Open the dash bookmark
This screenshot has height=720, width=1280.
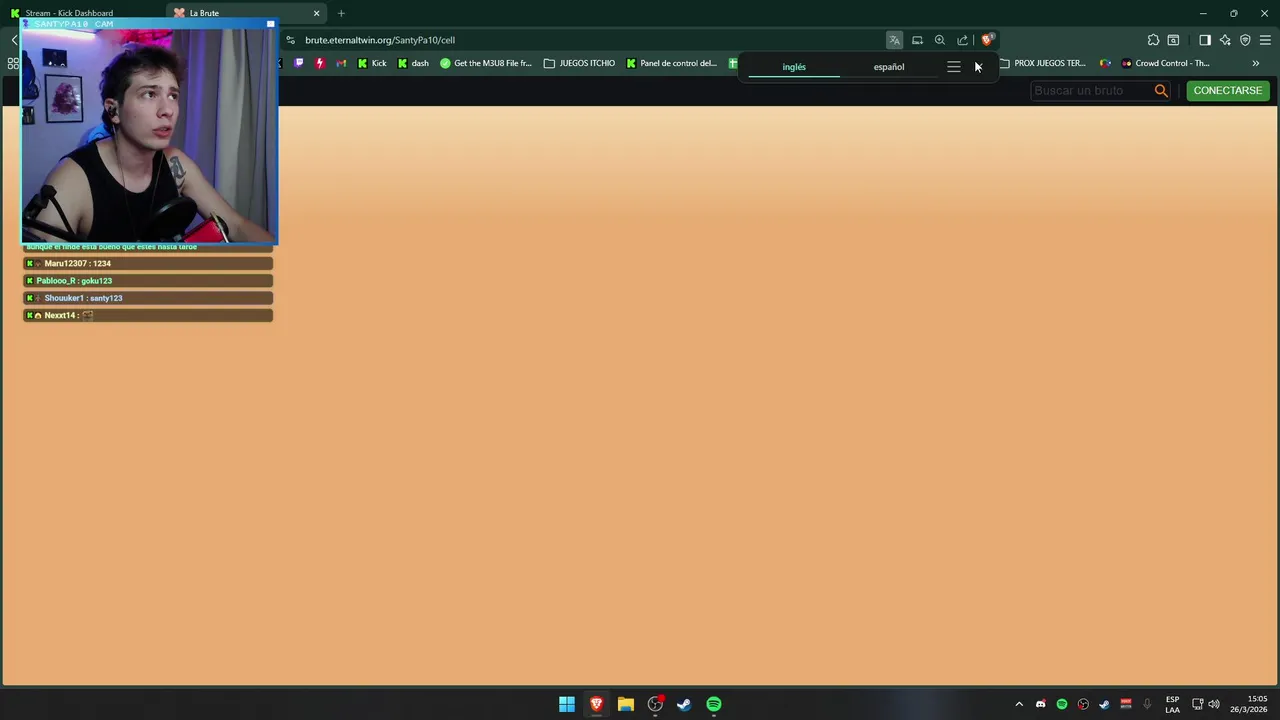(x=413, y=63)
